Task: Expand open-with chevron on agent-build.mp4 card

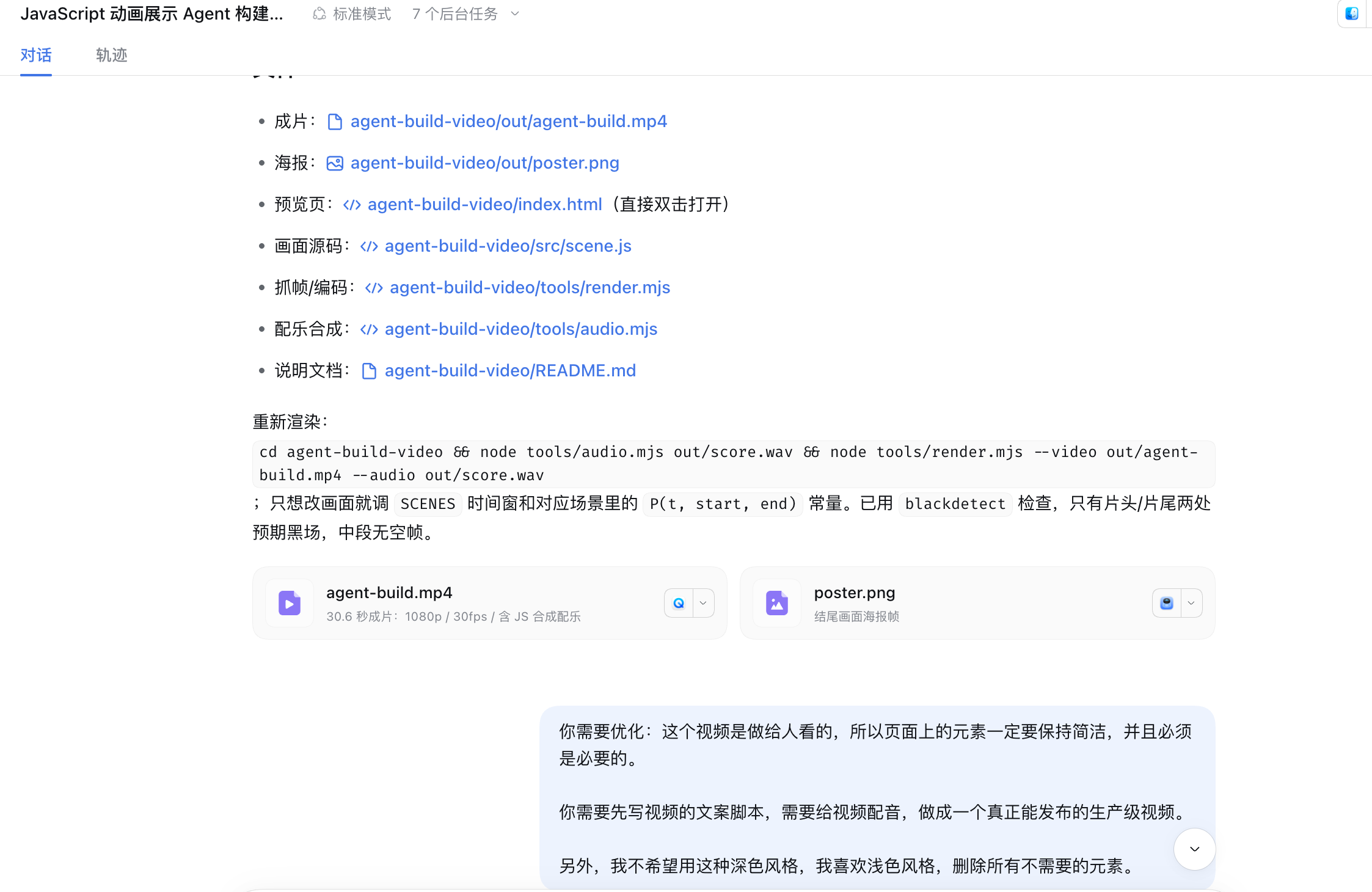Action: pos(703,603)
